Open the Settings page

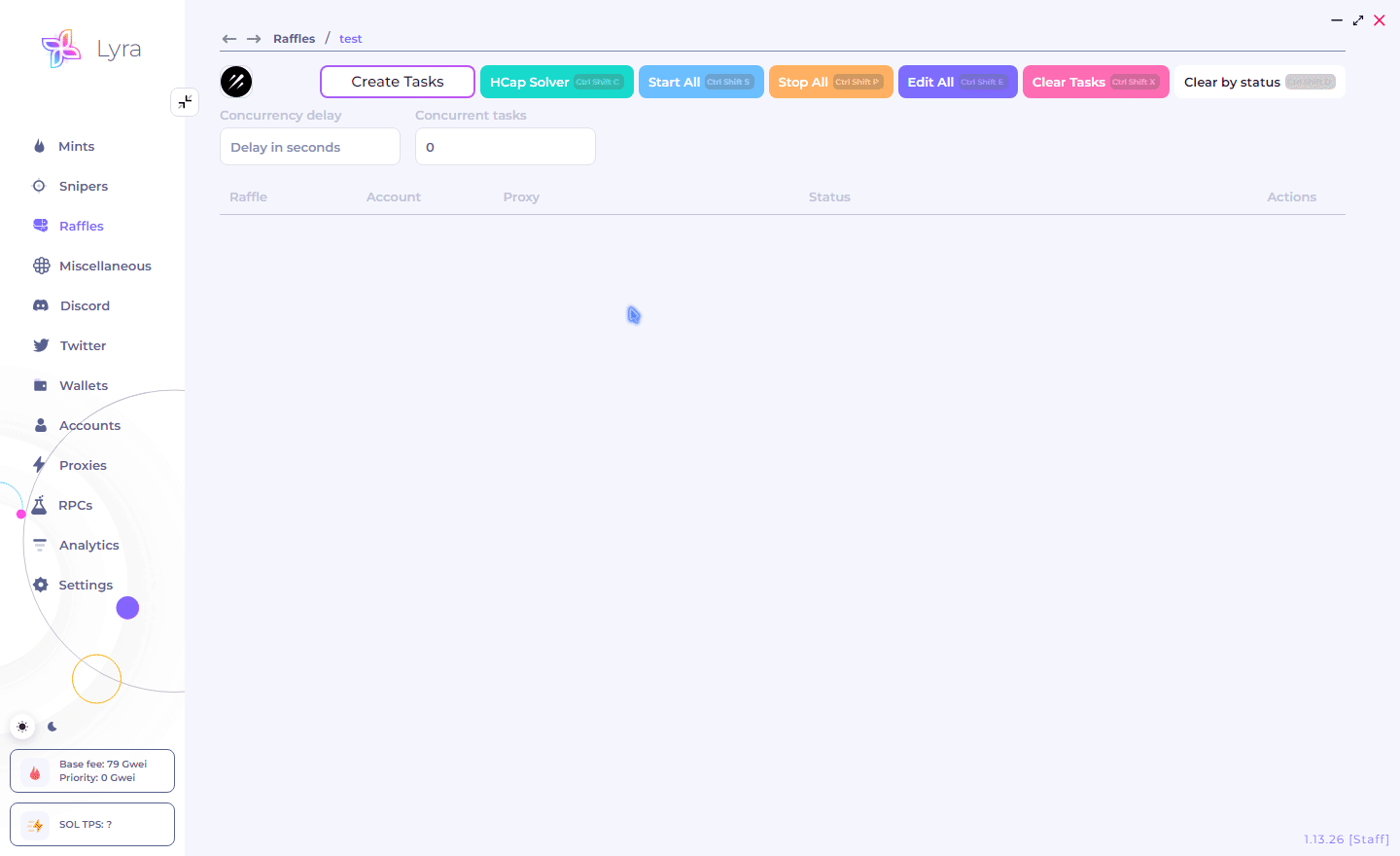(x=86, y=585)
